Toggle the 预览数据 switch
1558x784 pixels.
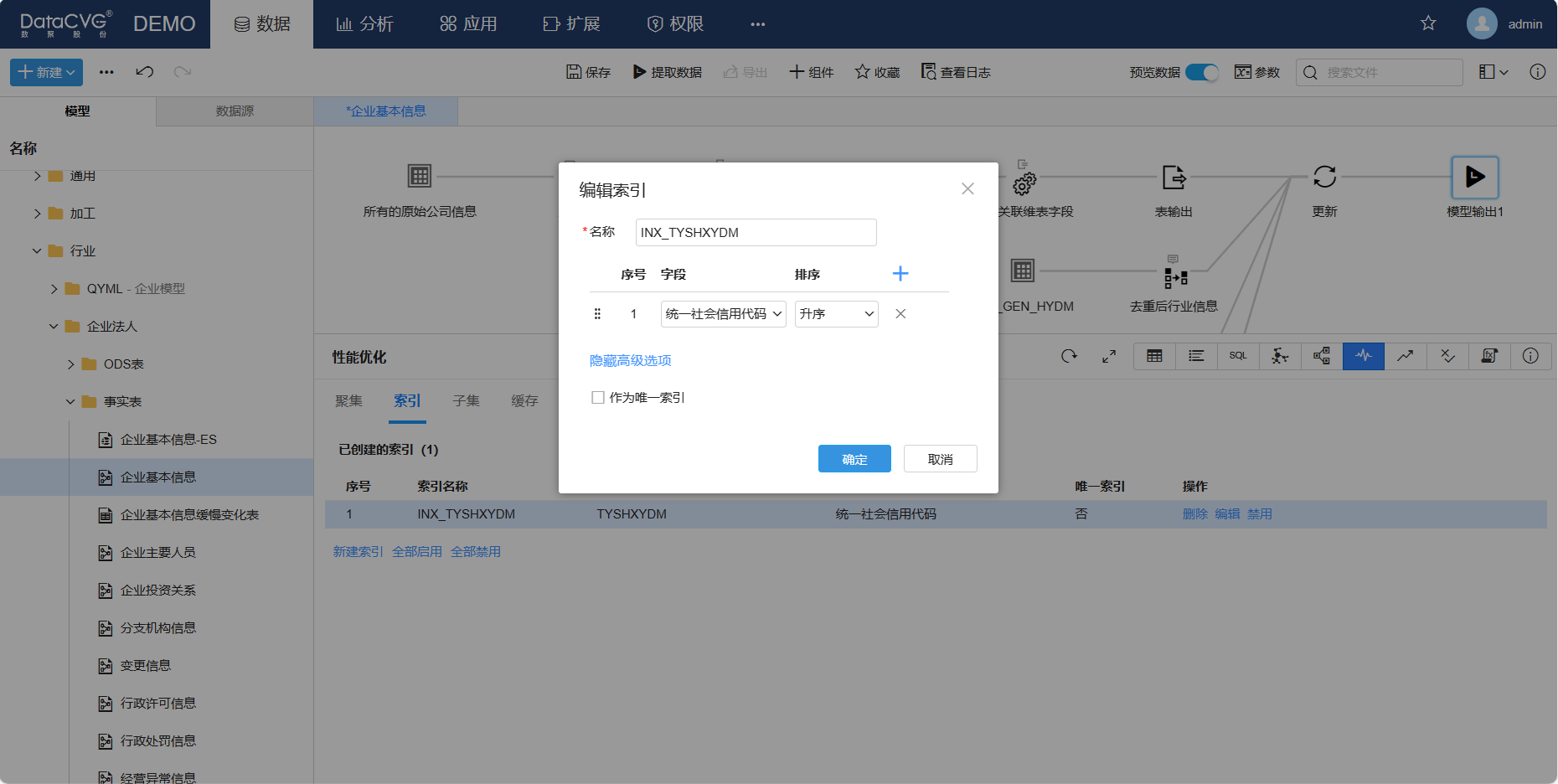point(1202,72)
